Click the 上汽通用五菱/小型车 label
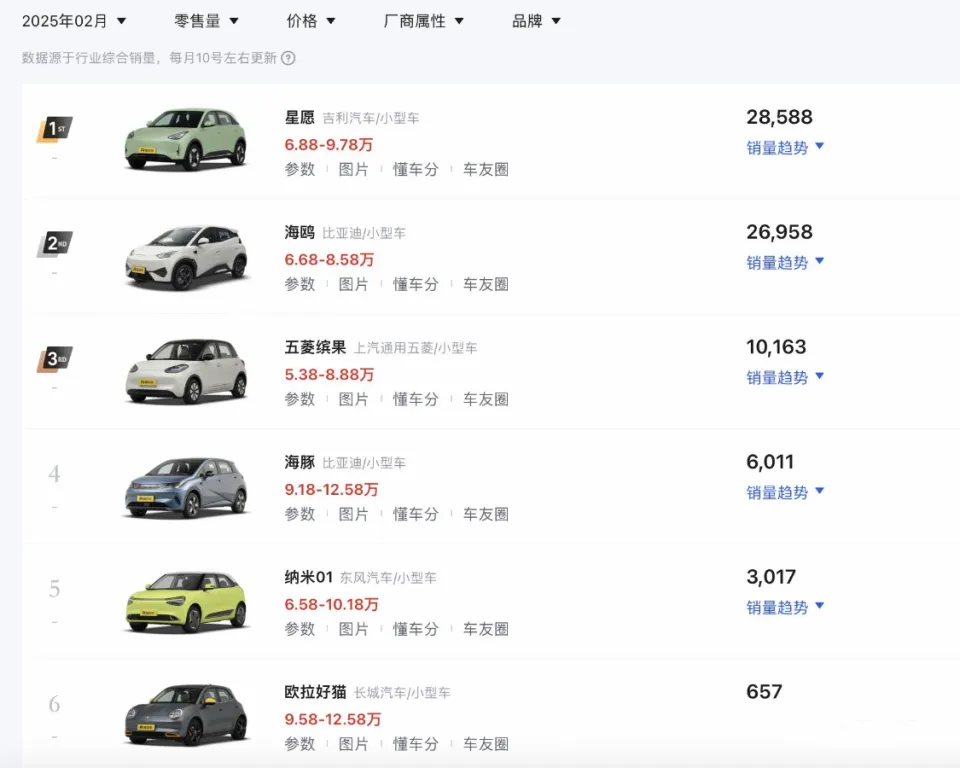 click(x=416, y=348)
